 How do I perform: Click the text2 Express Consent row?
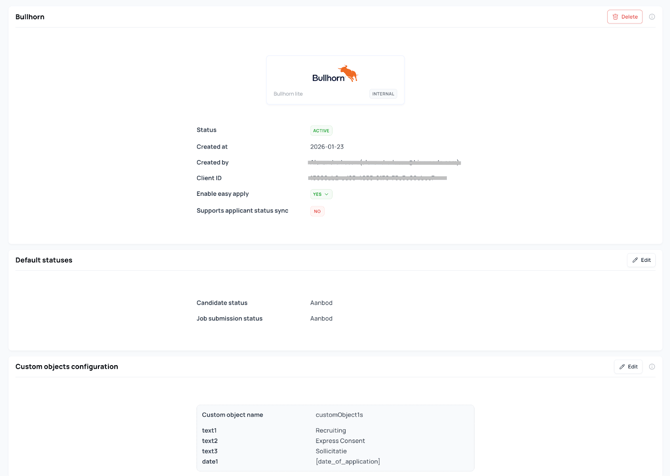[340, 441]
